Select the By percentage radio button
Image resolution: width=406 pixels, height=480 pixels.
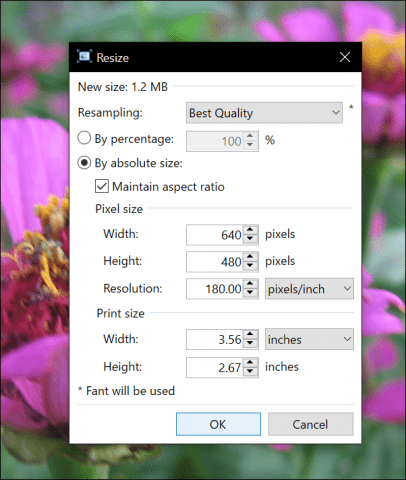point(84,138)
